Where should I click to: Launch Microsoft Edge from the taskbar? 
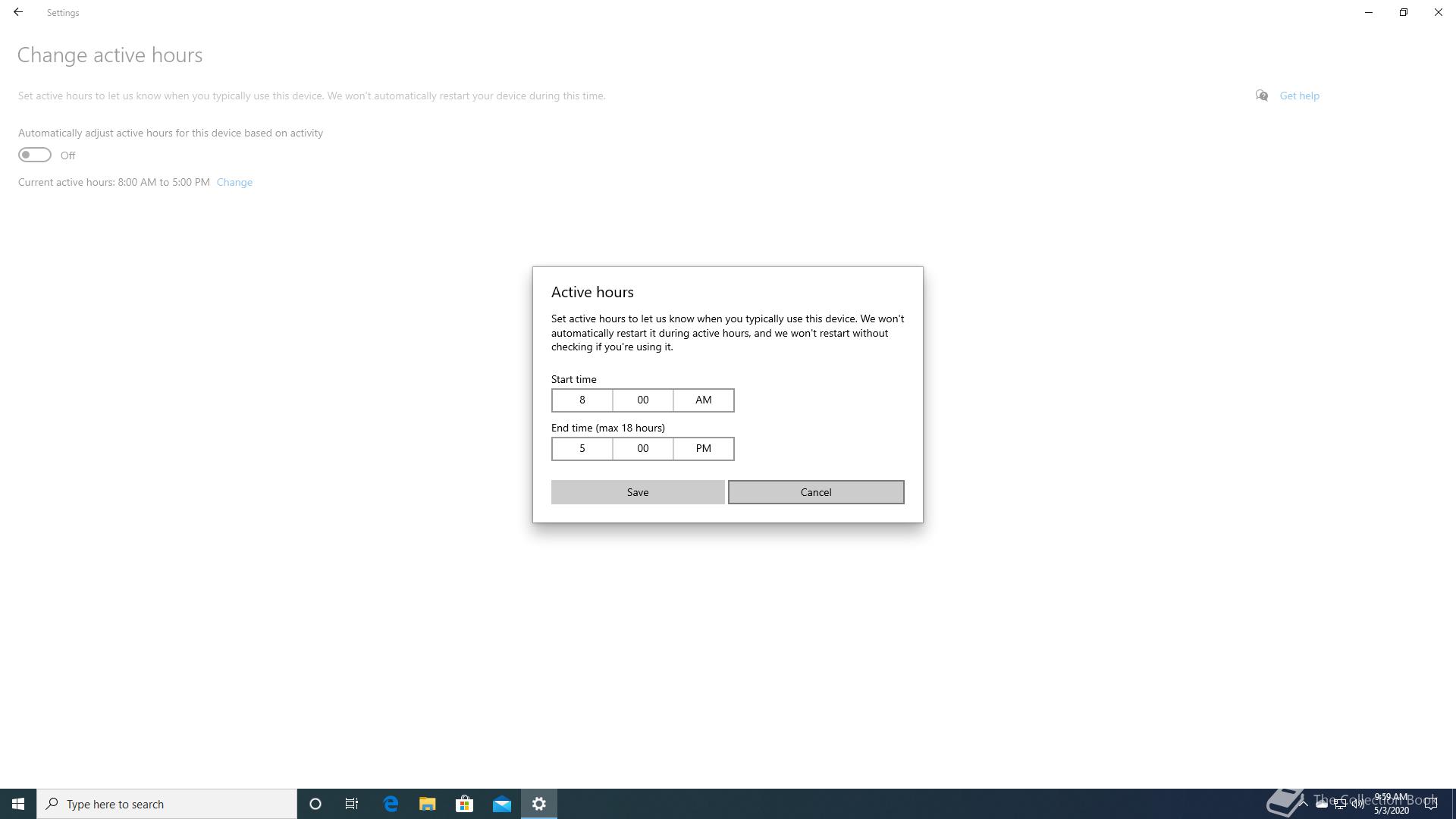(391, 804)
